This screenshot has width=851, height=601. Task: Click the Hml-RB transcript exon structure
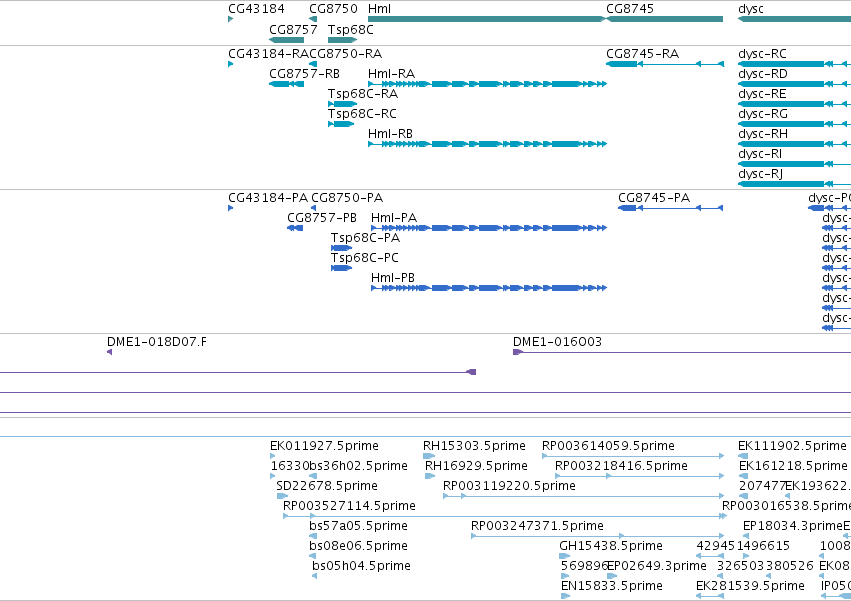click(x=487, y=144)
